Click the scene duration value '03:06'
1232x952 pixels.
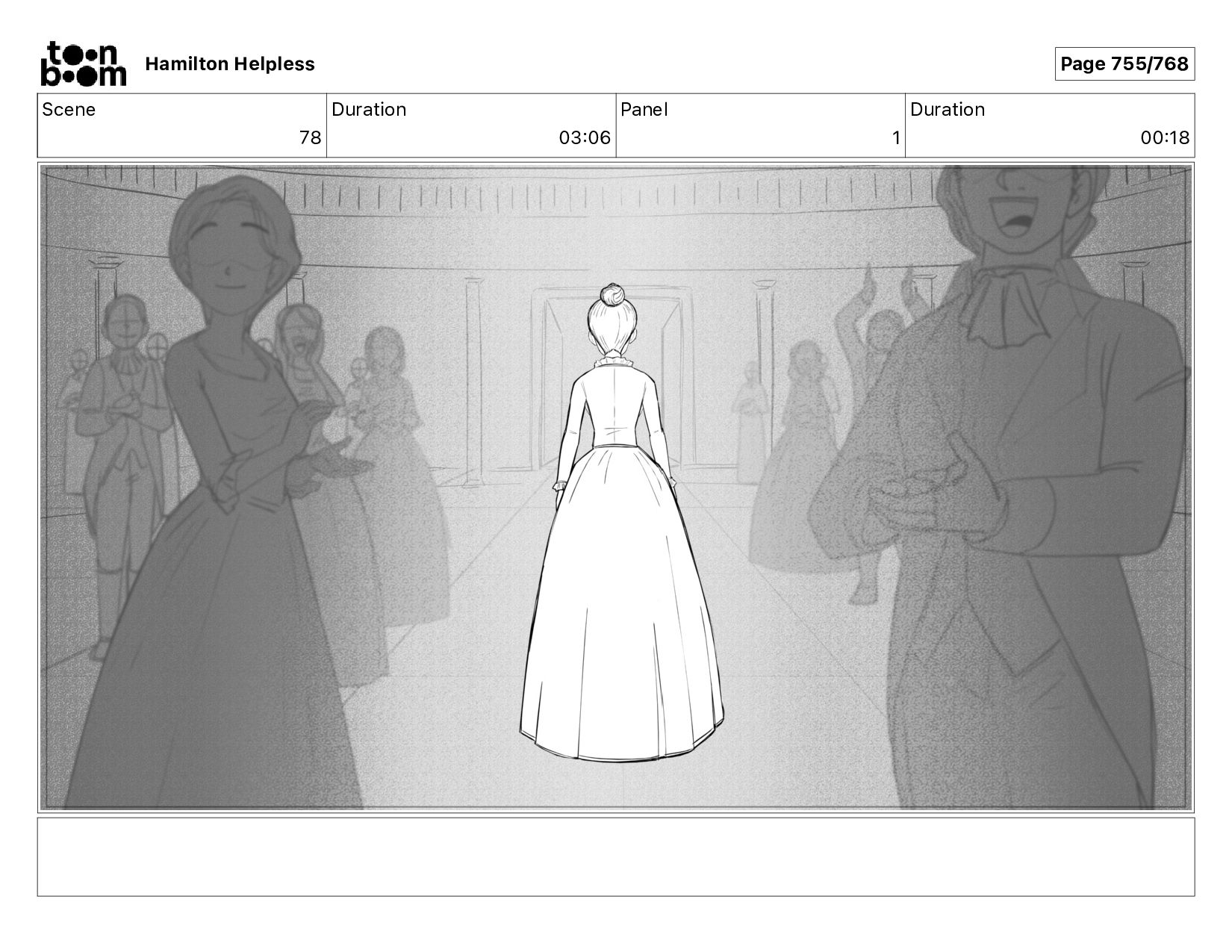click(x=585, y=137)
